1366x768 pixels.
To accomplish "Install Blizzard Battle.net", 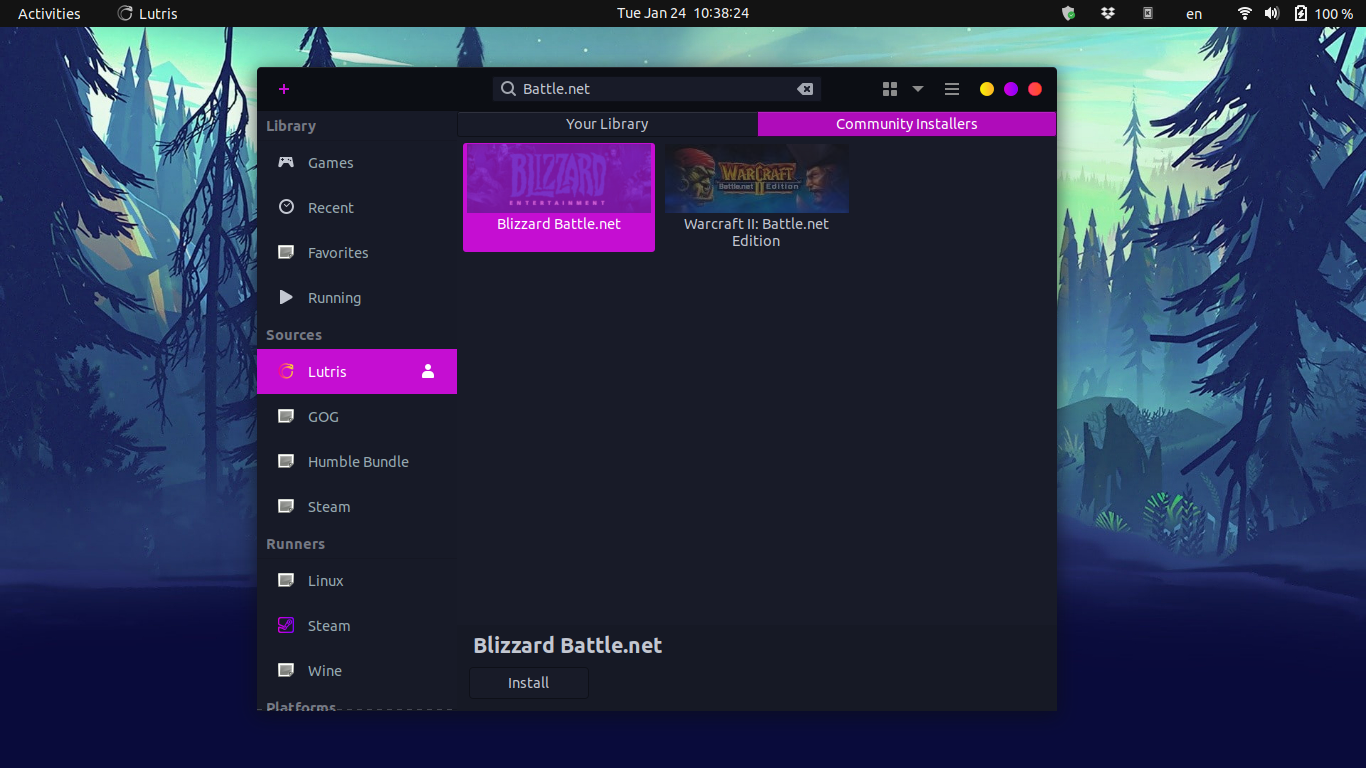I will click(528, 682).
